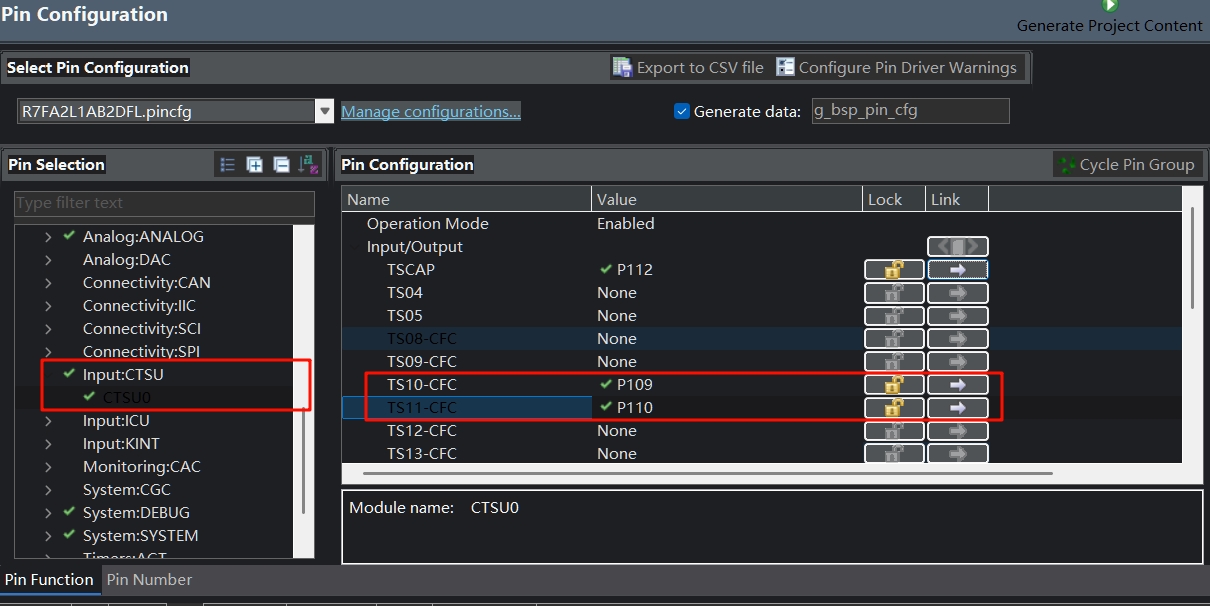Click the link arrow for TSCAP
The image size is (1210, 606).
(x=958, y=270)
